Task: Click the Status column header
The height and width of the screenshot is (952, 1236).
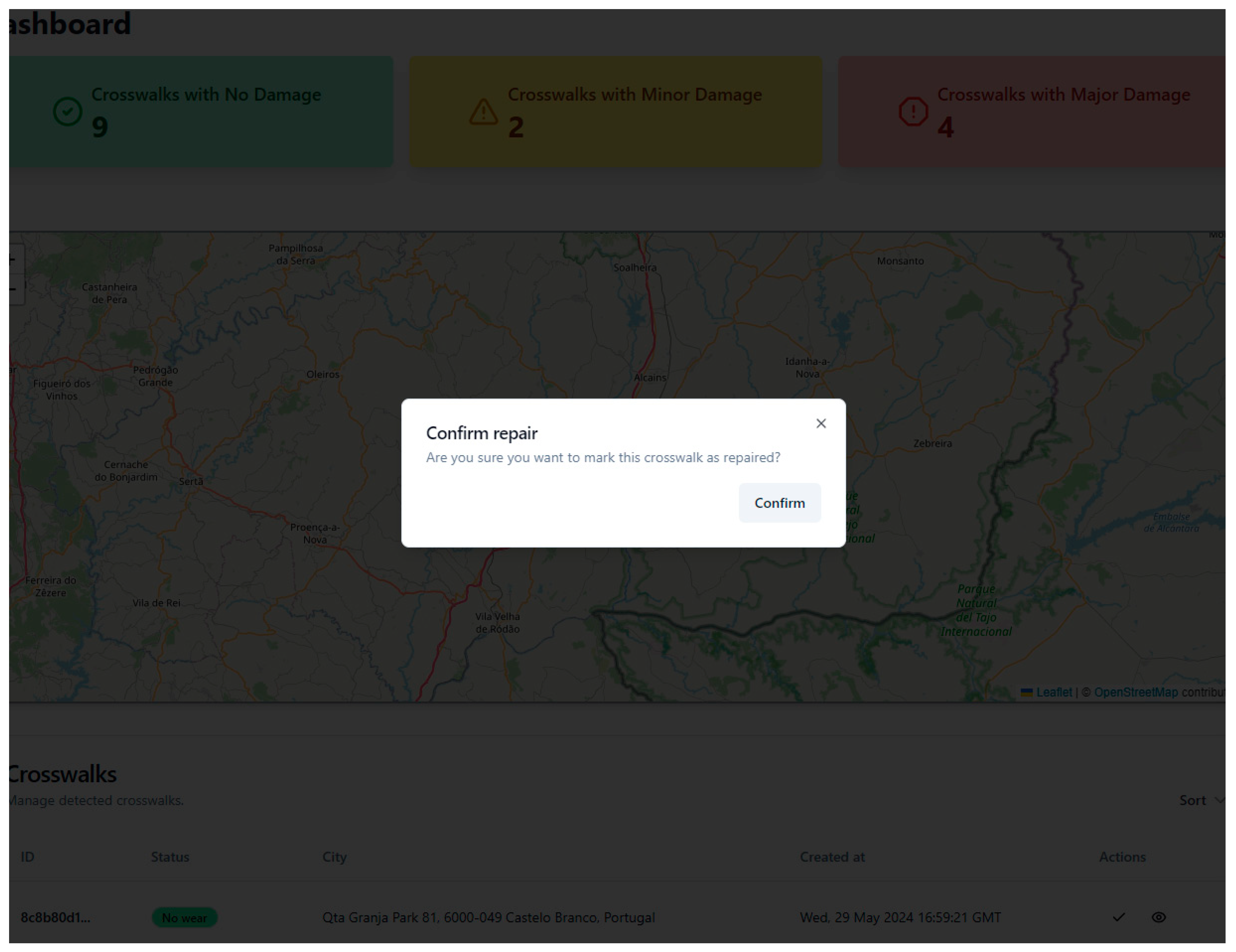Action: tap(170, 857)
